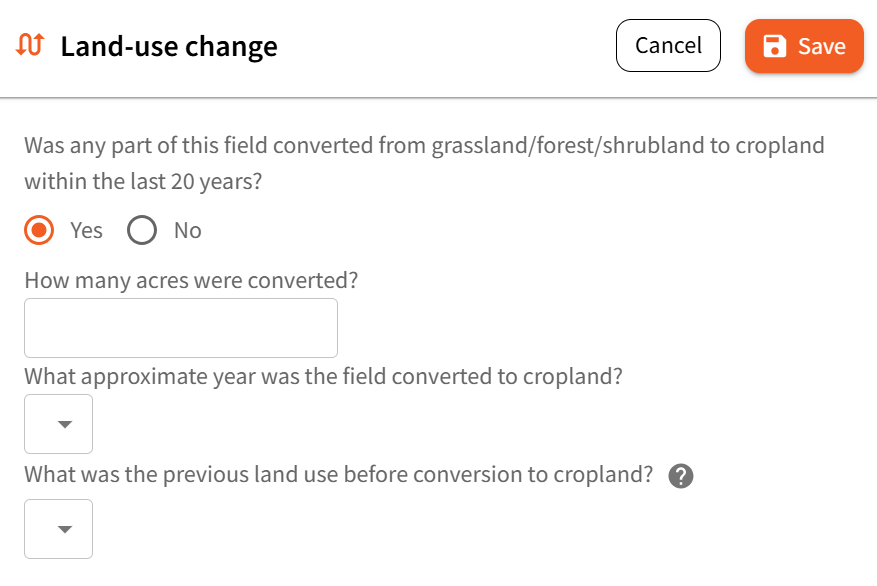Viewport: 877px width, 586px height.
Task: Select the Yes radio button
Action: click(x=39, y=231)
